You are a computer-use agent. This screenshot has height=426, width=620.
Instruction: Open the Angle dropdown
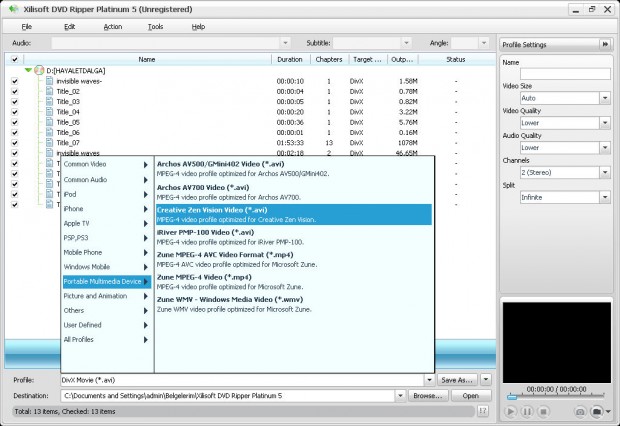pos(484,43)
